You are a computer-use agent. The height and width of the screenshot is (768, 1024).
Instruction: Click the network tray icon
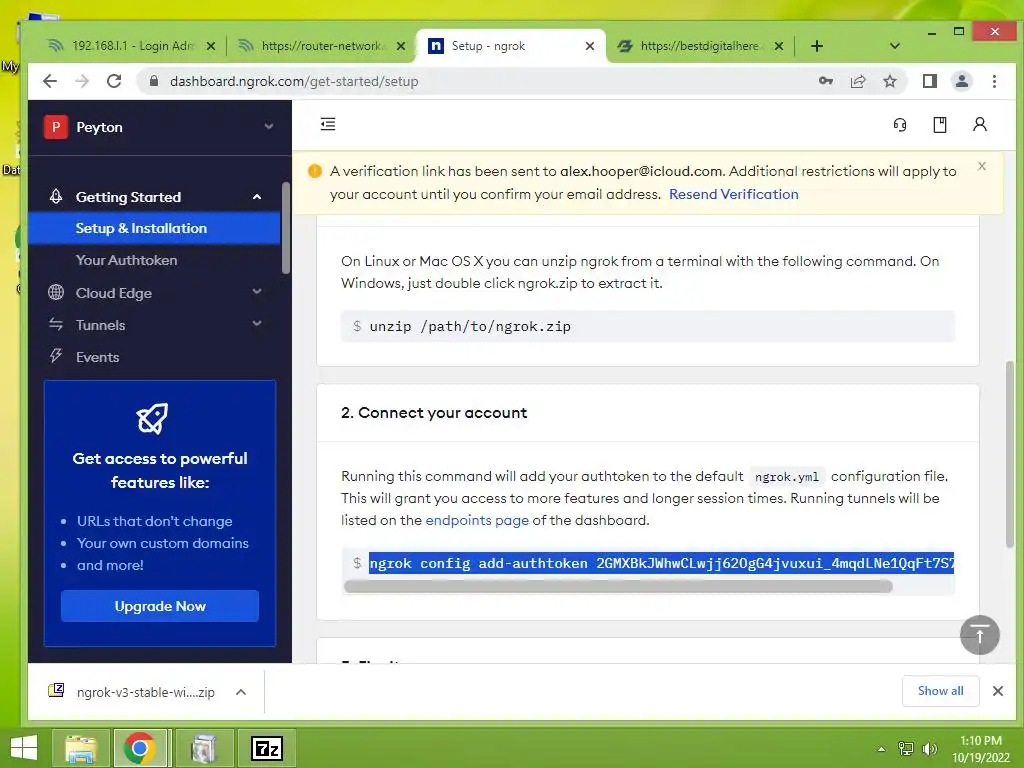click(906, 749)
